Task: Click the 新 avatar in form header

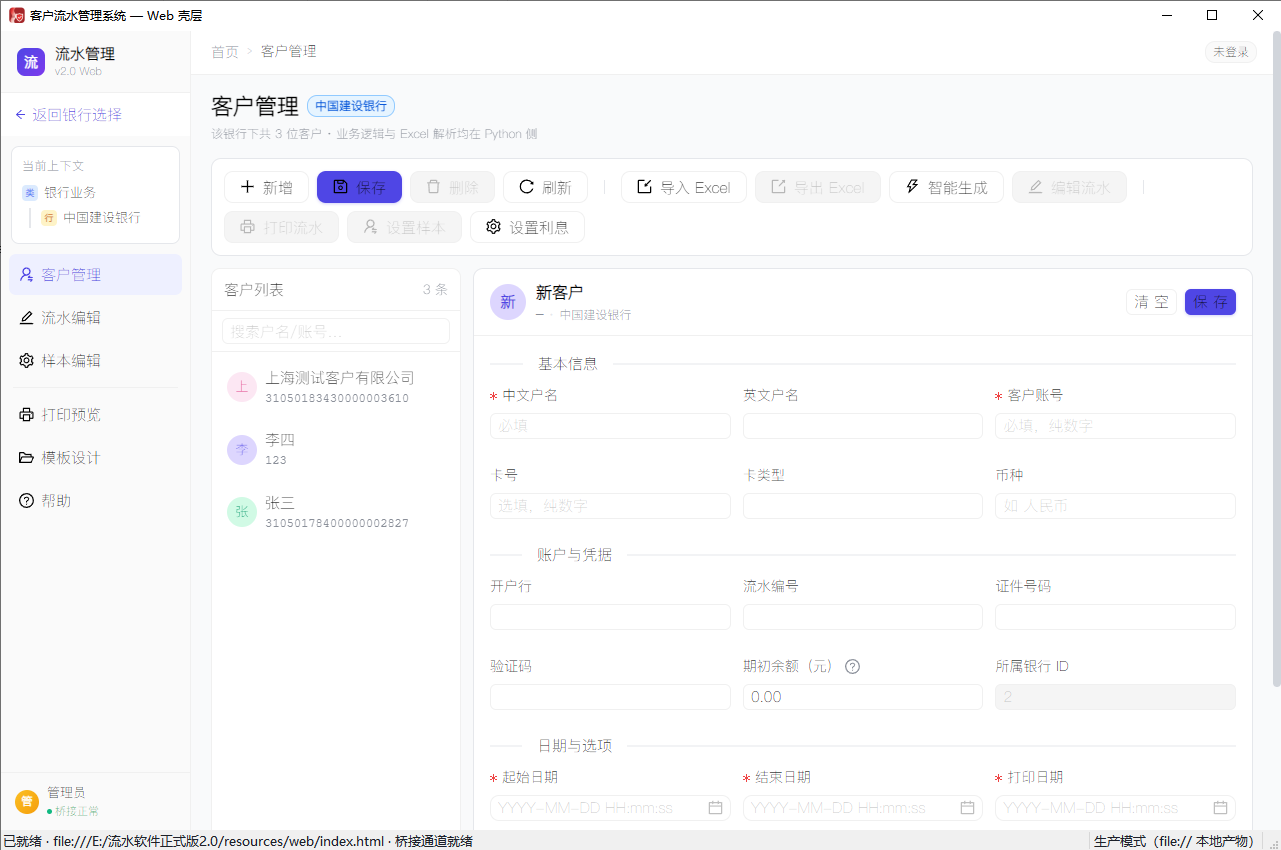Action: pyautogui.click(x=508, y=302)
